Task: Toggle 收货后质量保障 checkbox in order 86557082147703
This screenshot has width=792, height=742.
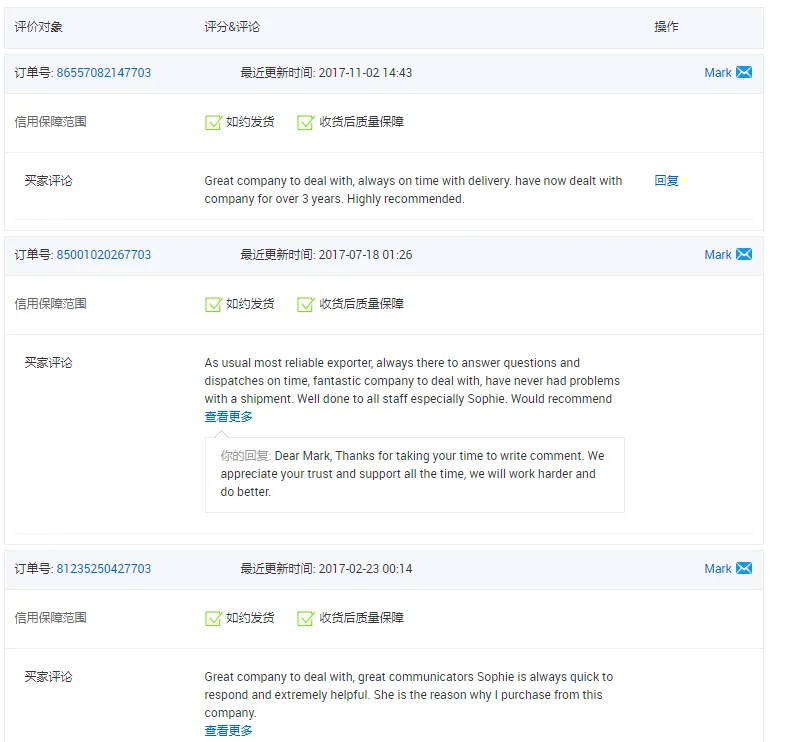Action: pos(306,122)
